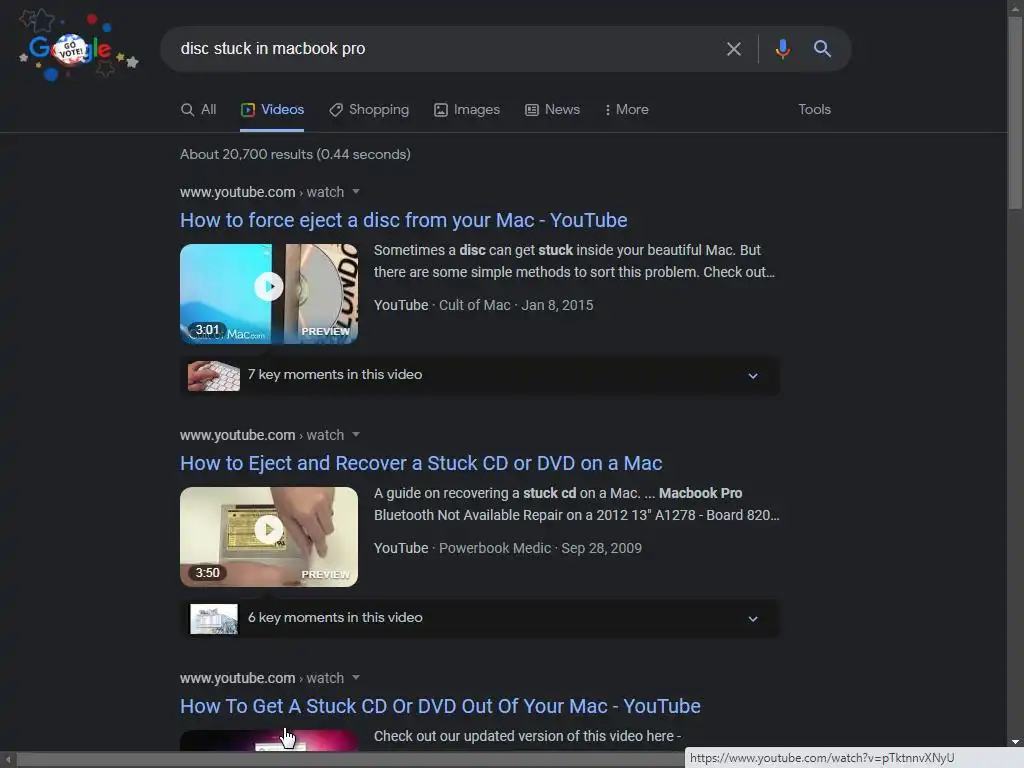This screenshot has width=1024, height=768.
Task: Open dropdown arrow next to second youtube.com result
Action: tap(356, 435)
